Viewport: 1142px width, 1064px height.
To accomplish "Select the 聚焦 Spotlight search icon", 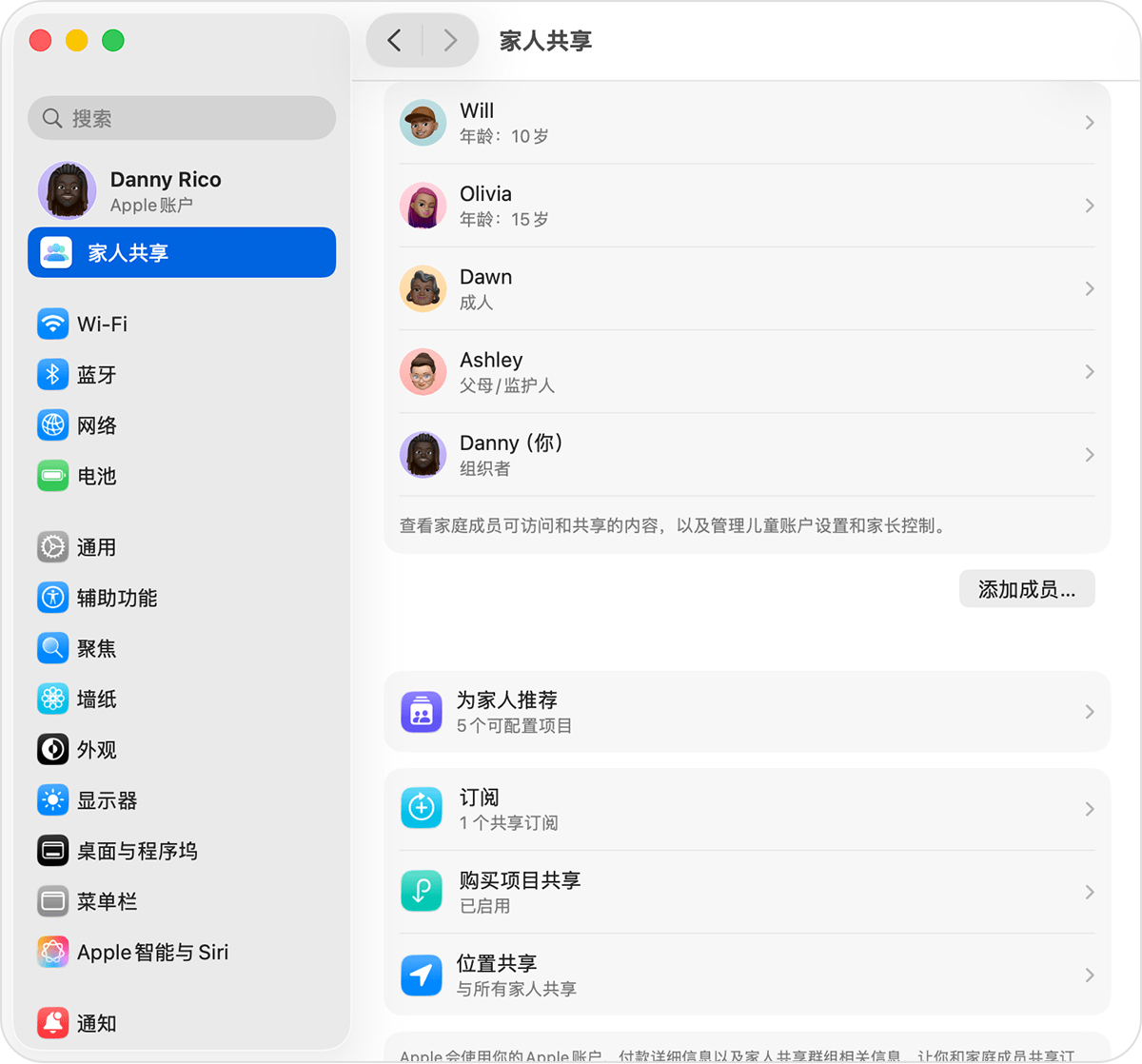I will point(52,648).
